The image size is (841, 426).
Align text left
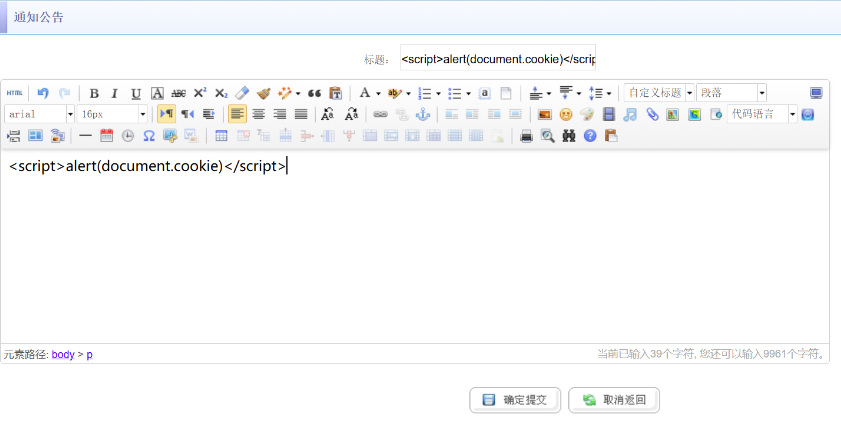(238, 114)
